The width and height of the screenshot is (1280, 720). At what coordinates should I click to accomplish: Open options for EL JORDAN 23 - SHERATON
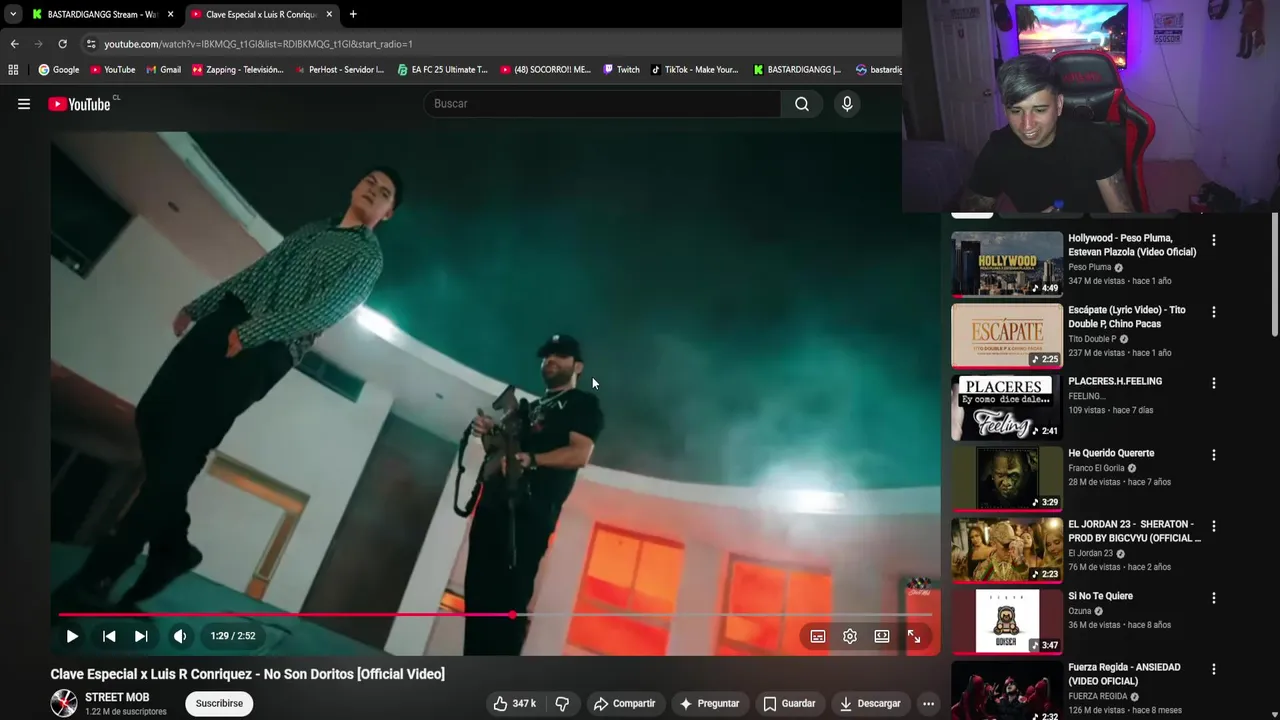coord(1214,526)
